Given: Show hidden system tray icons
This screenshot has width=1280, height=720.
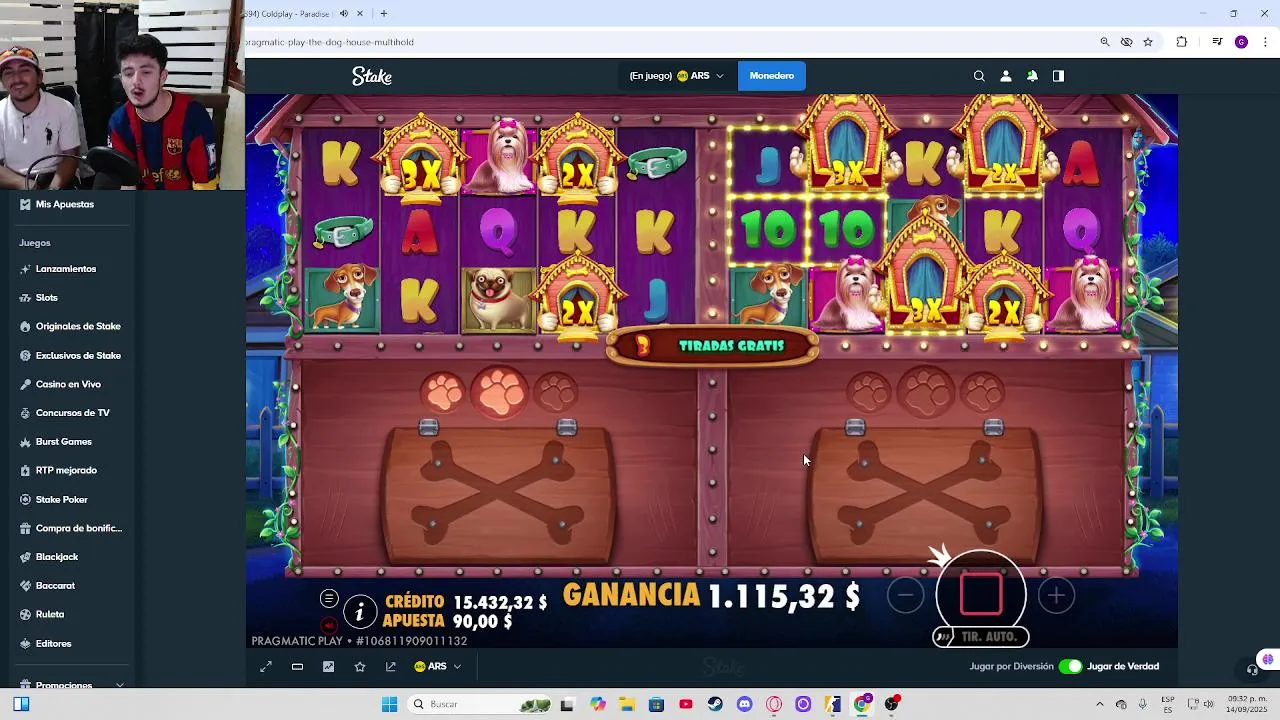Looking at the screenshot, I should tap(1100, 704).
